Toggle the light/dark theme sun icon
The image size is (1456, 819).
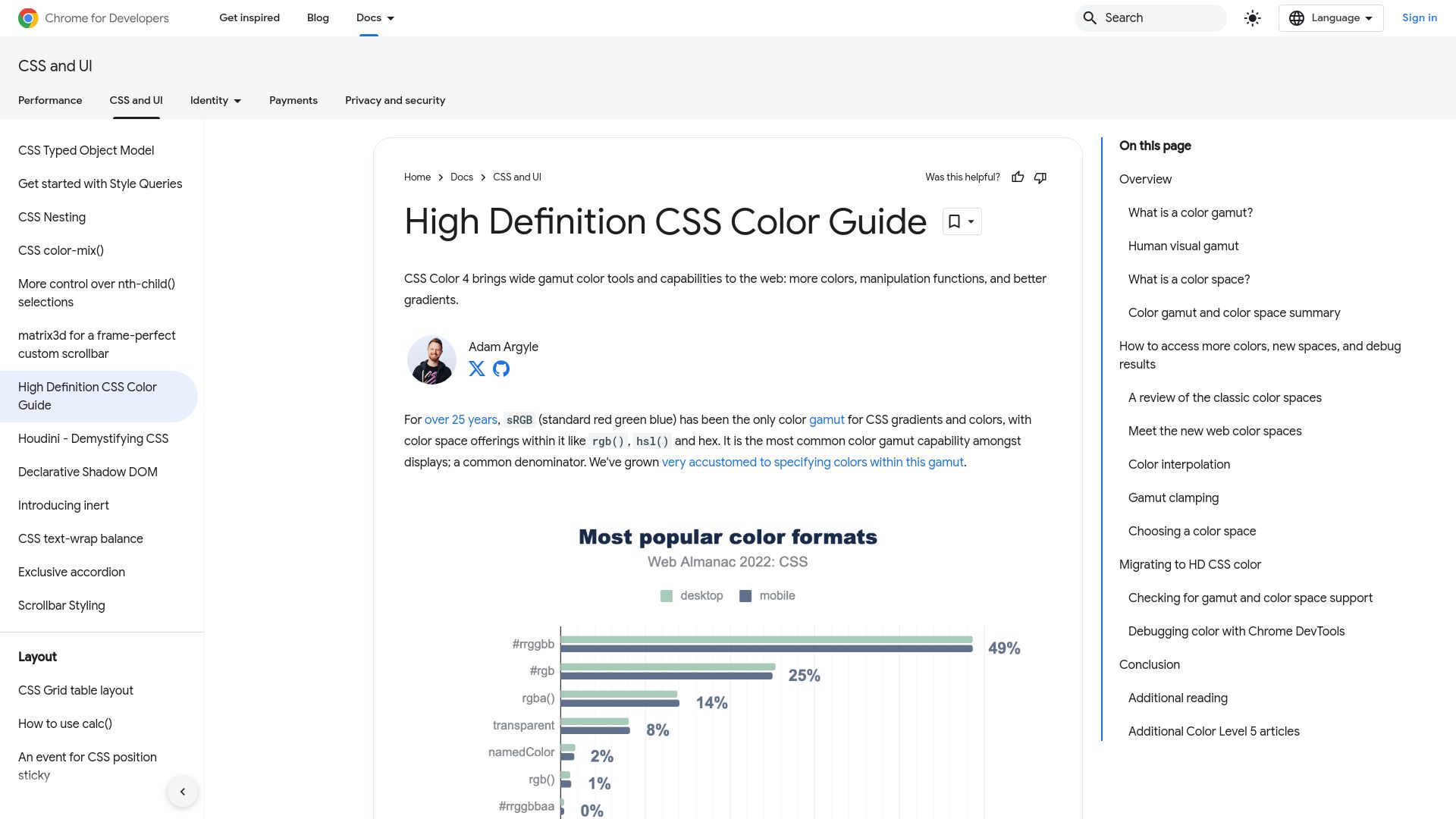(1253, 18)
